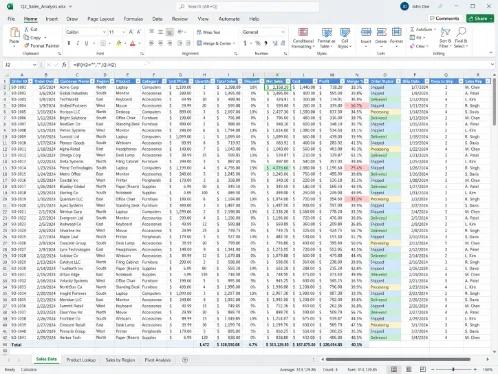Expand the Format as Table gallery
Screen dimensions: 498x374
(326, 38)
